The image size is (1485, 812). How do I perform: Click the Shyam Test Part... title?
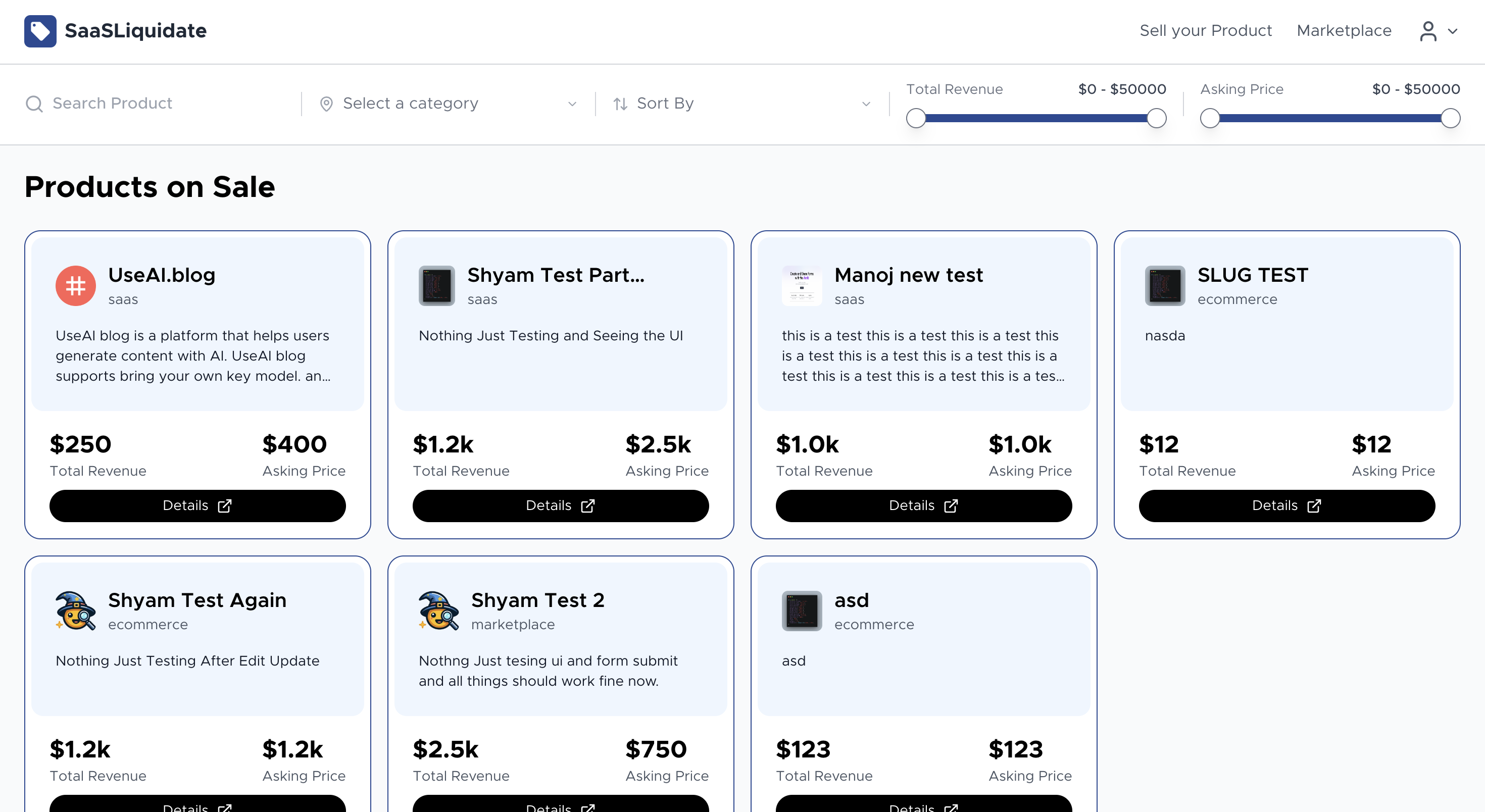click(556, 275)
